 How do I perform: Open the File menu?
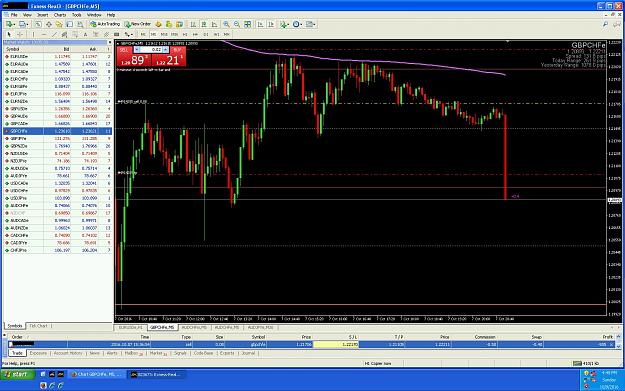coord(14,15)
